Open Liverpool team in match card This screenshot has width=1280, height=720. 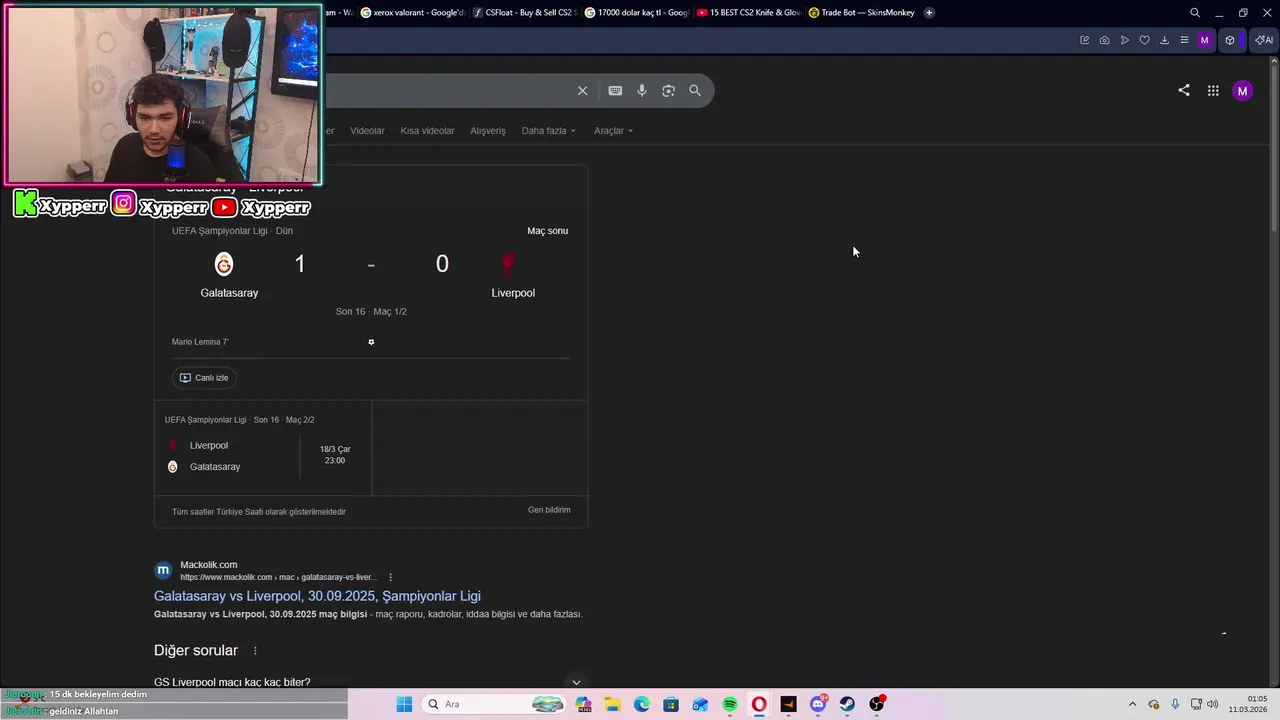point(513,276)
